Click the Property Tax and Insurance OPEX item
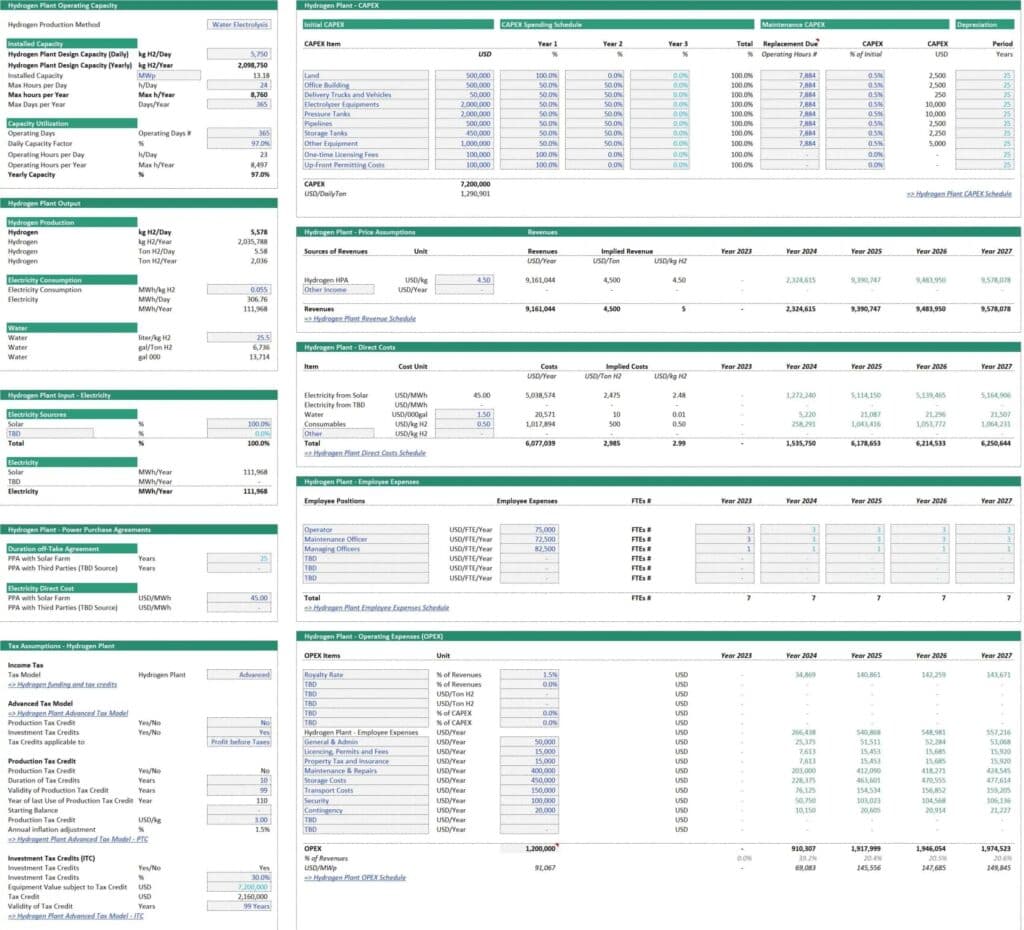The width and height of the screenshot is (1024, 930). click(x=366, y=762)
